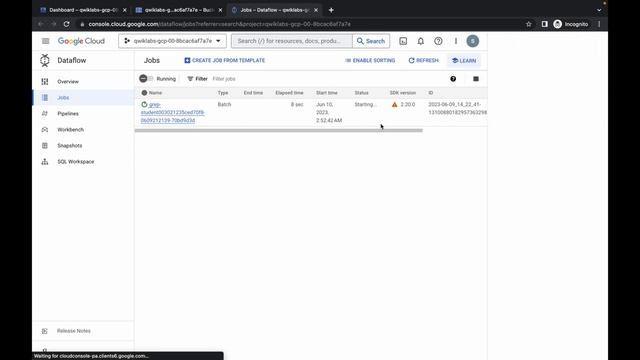Focus the resource search box
The image size is (640, 360).
291,41
